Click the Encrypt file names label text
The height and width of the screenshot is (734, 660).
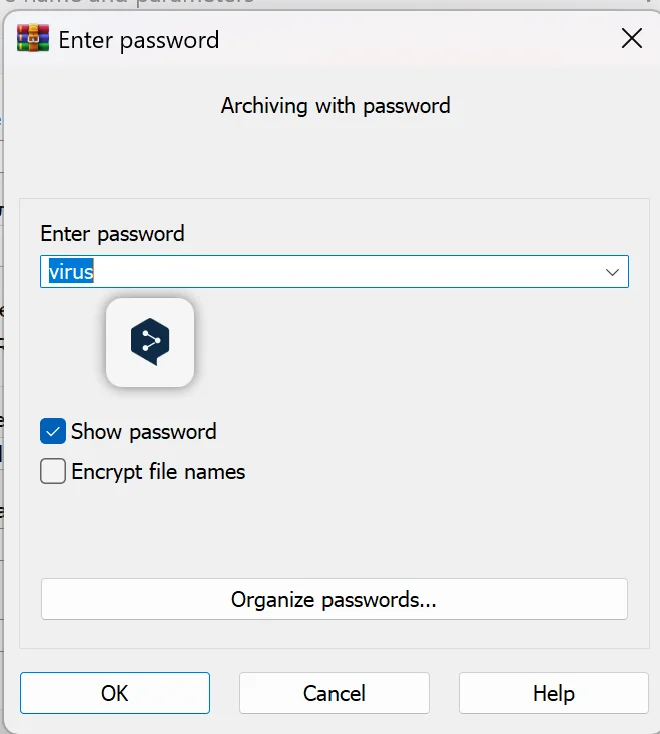click(x=158, y=471)
